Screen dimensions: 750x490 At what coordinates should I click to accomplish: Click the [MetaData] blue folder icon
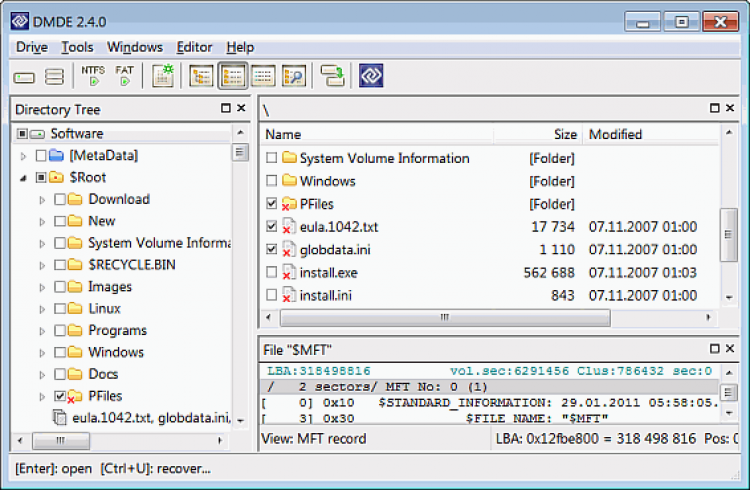pyautogui.click(x=56, y=156)
